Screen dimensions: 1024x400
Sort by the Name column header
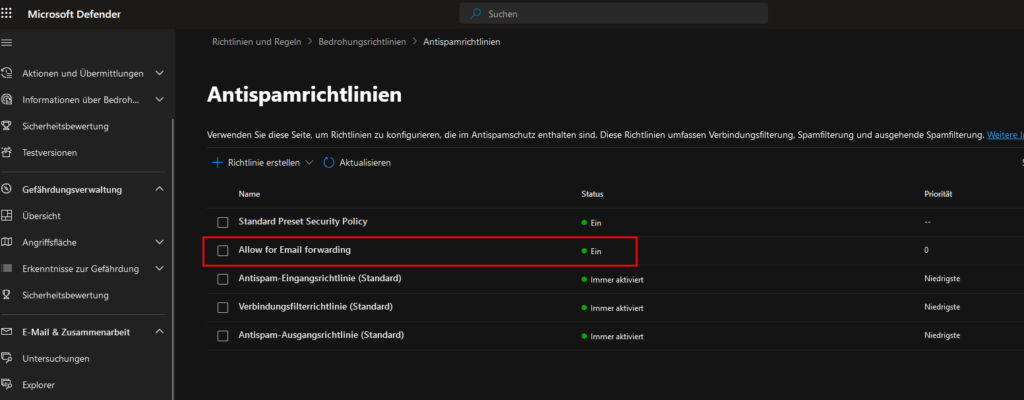pos(249,194)
